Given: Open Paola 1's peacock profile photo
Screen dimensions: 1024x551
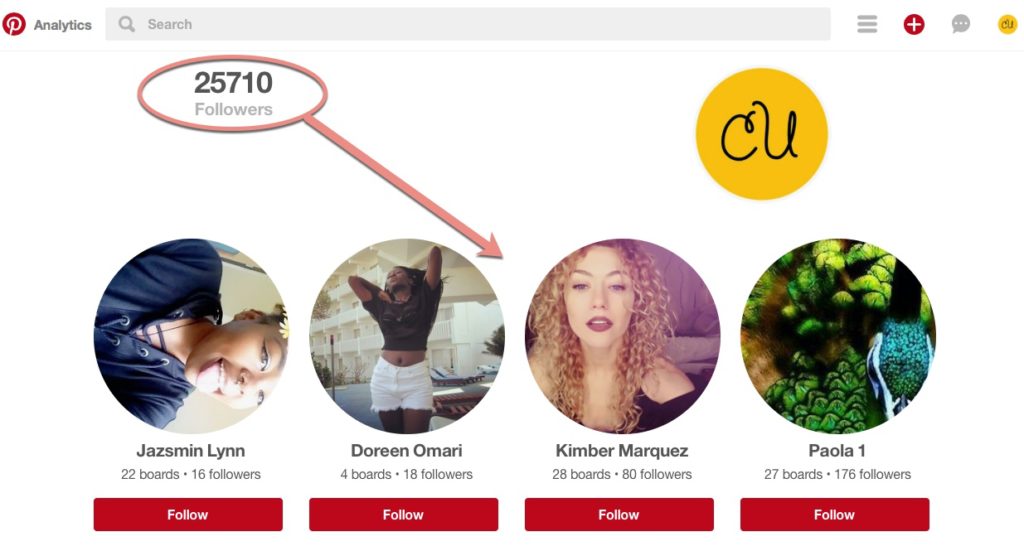Looking at the screenshot, I should click(838, 336).
